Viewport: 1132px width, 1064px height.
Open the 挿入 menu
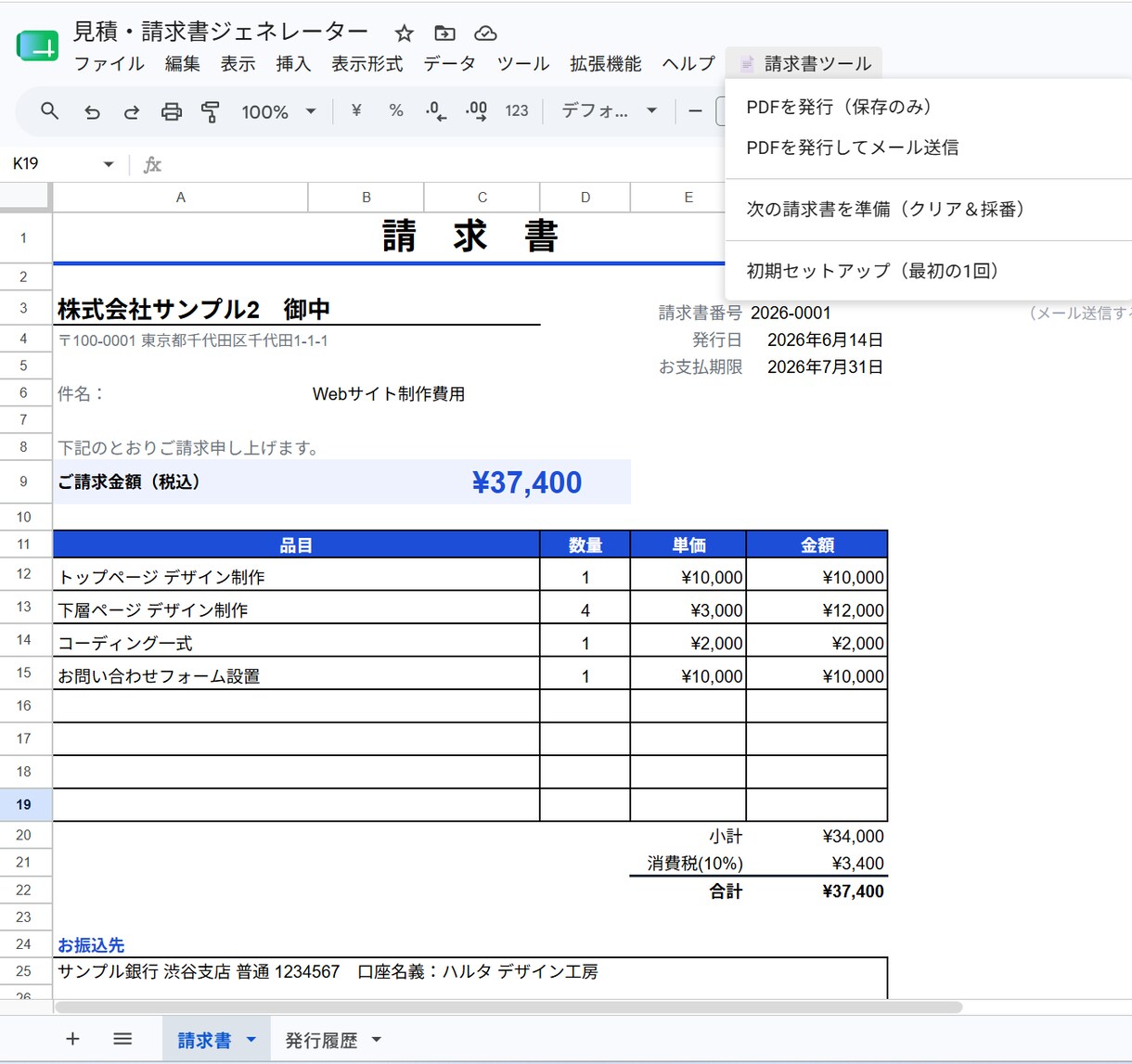click(x=293, y=64)
